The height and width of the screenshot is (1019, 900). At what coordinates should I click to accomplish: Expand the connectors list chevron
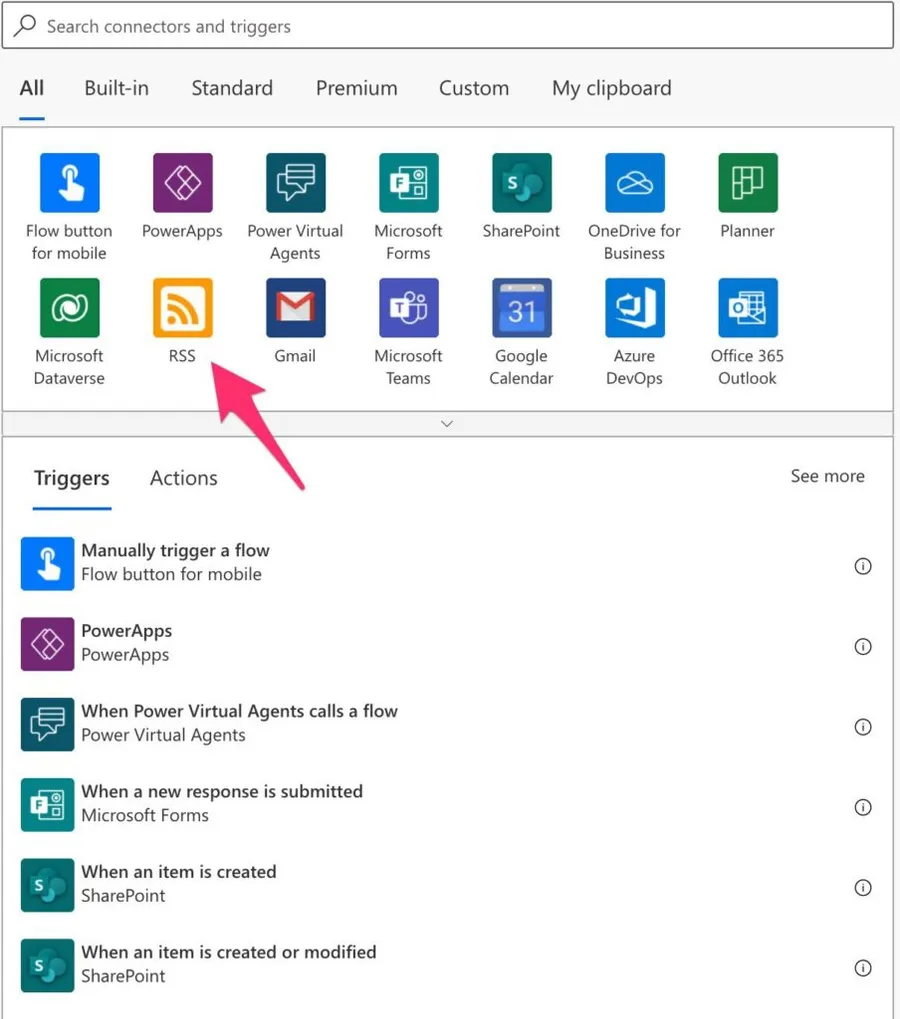tap(447, 424)
